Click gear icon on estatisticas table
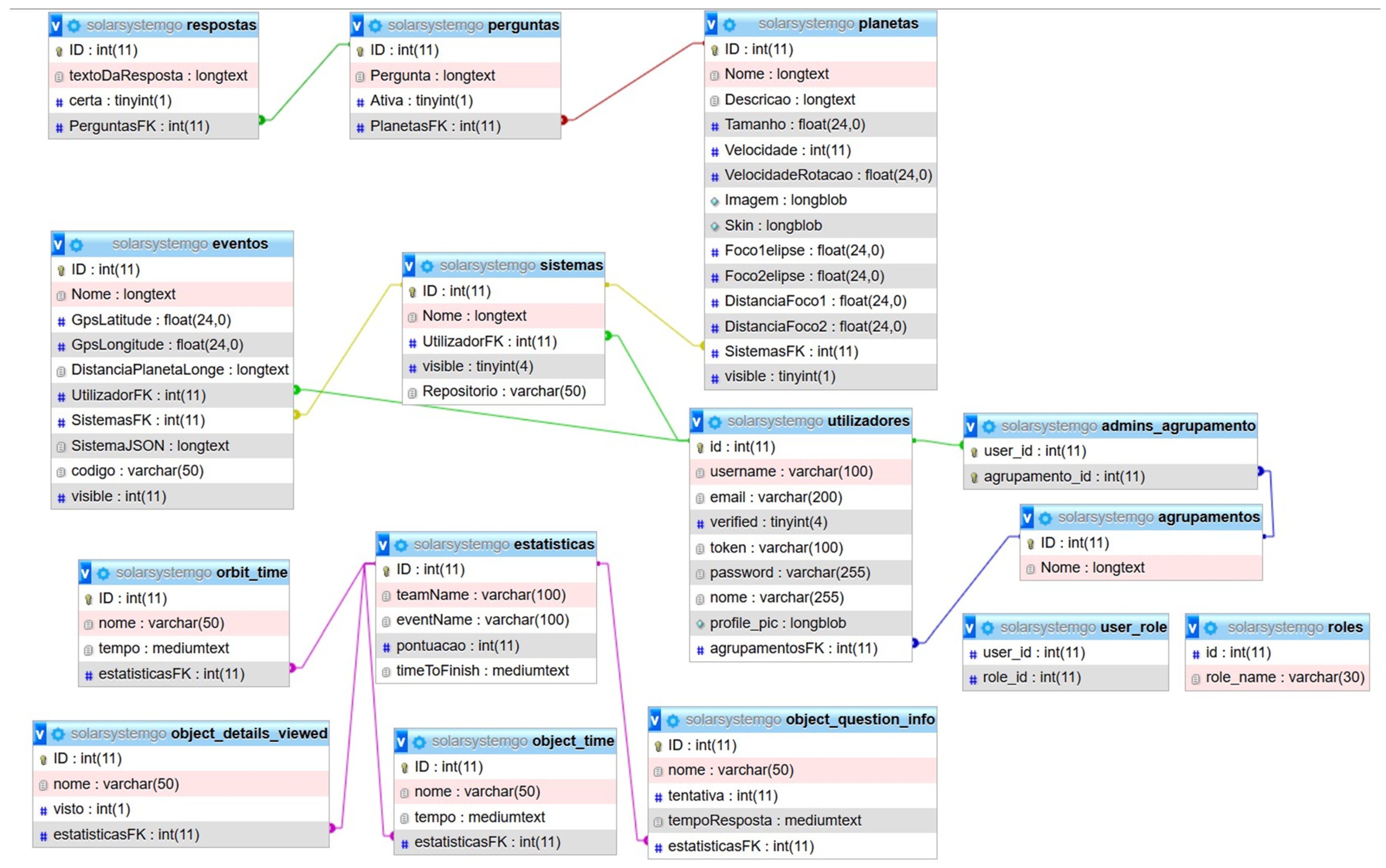Screen dimensions: 1386x868 tap(401, 545)
